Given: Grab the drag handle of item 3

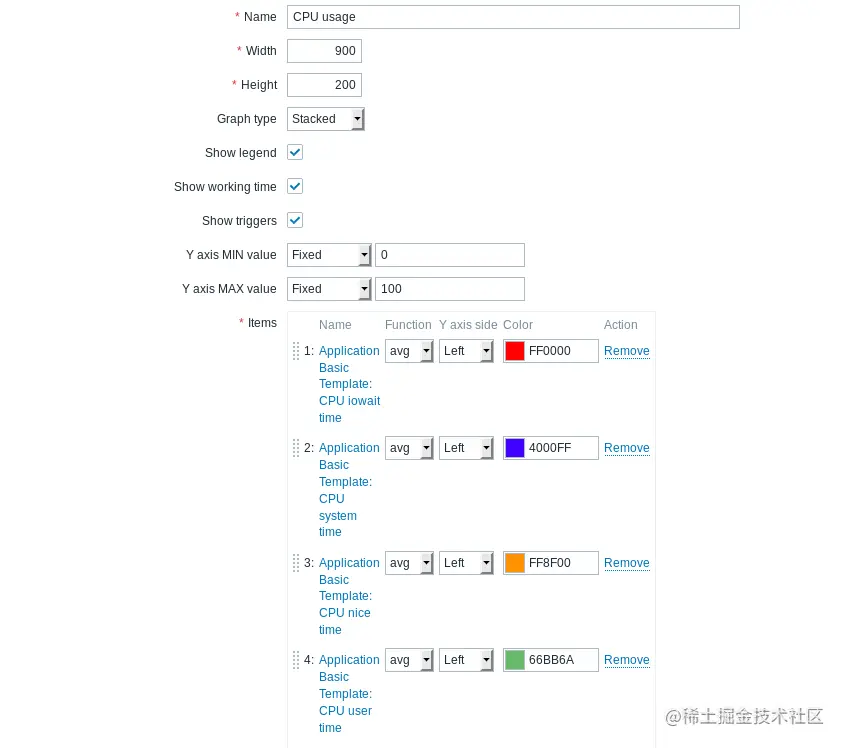Looking at the screenshot, I should point(296,563).
